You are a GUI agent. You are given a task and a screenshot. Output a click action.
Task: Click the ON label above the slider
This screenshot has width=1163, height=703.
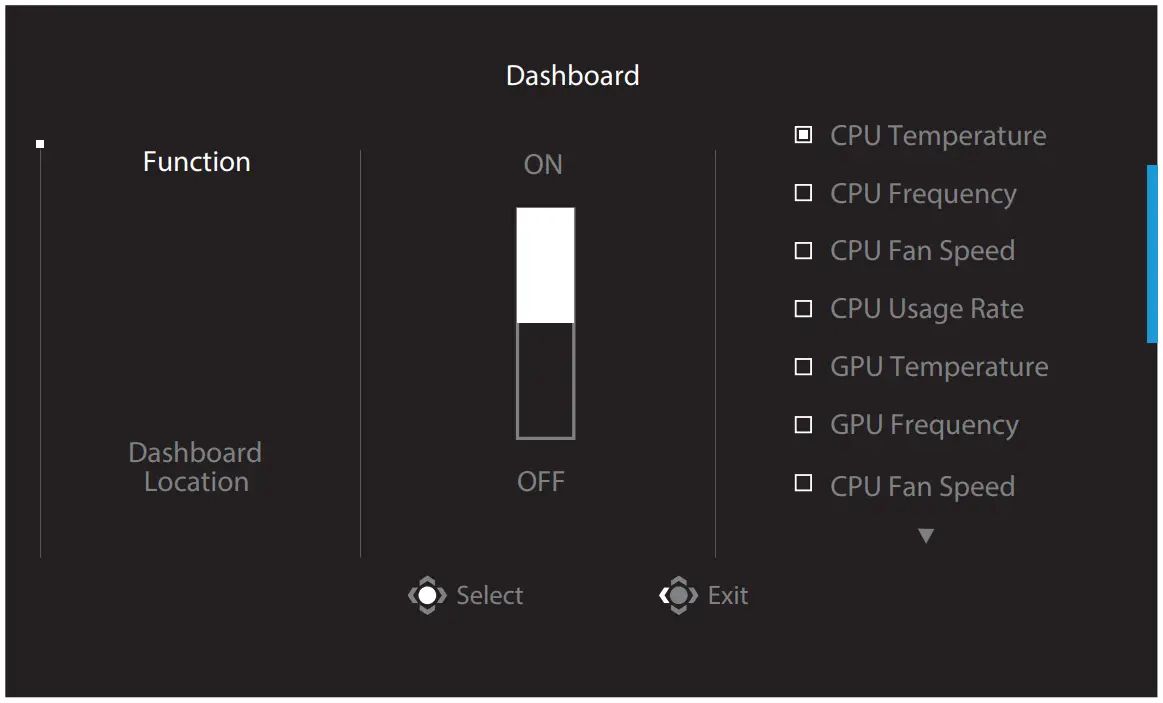542,164
